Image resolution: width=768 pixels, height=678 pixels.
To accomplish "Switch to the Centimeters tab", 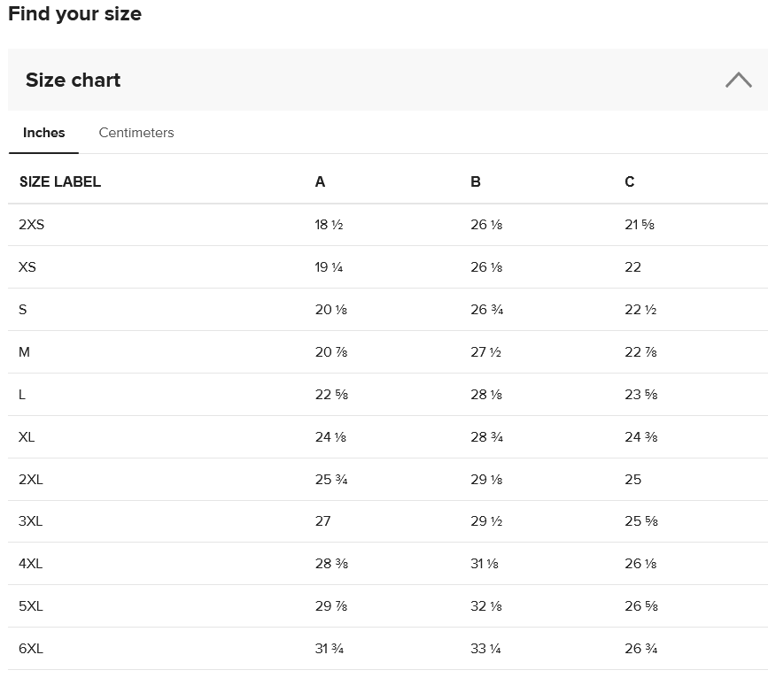I will pos(136,133).
